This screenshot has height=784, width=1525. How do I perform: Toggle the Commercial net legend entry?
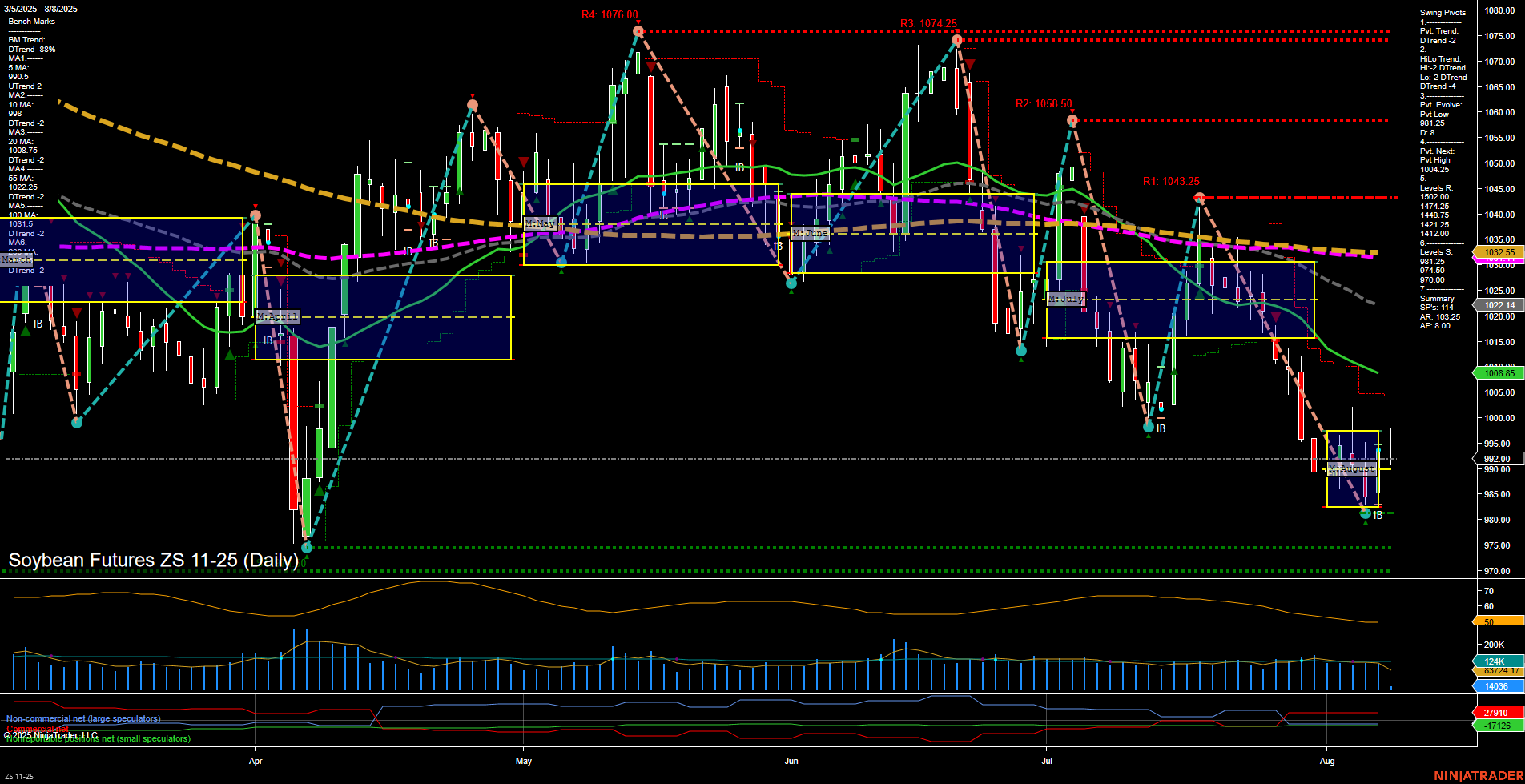36,728
